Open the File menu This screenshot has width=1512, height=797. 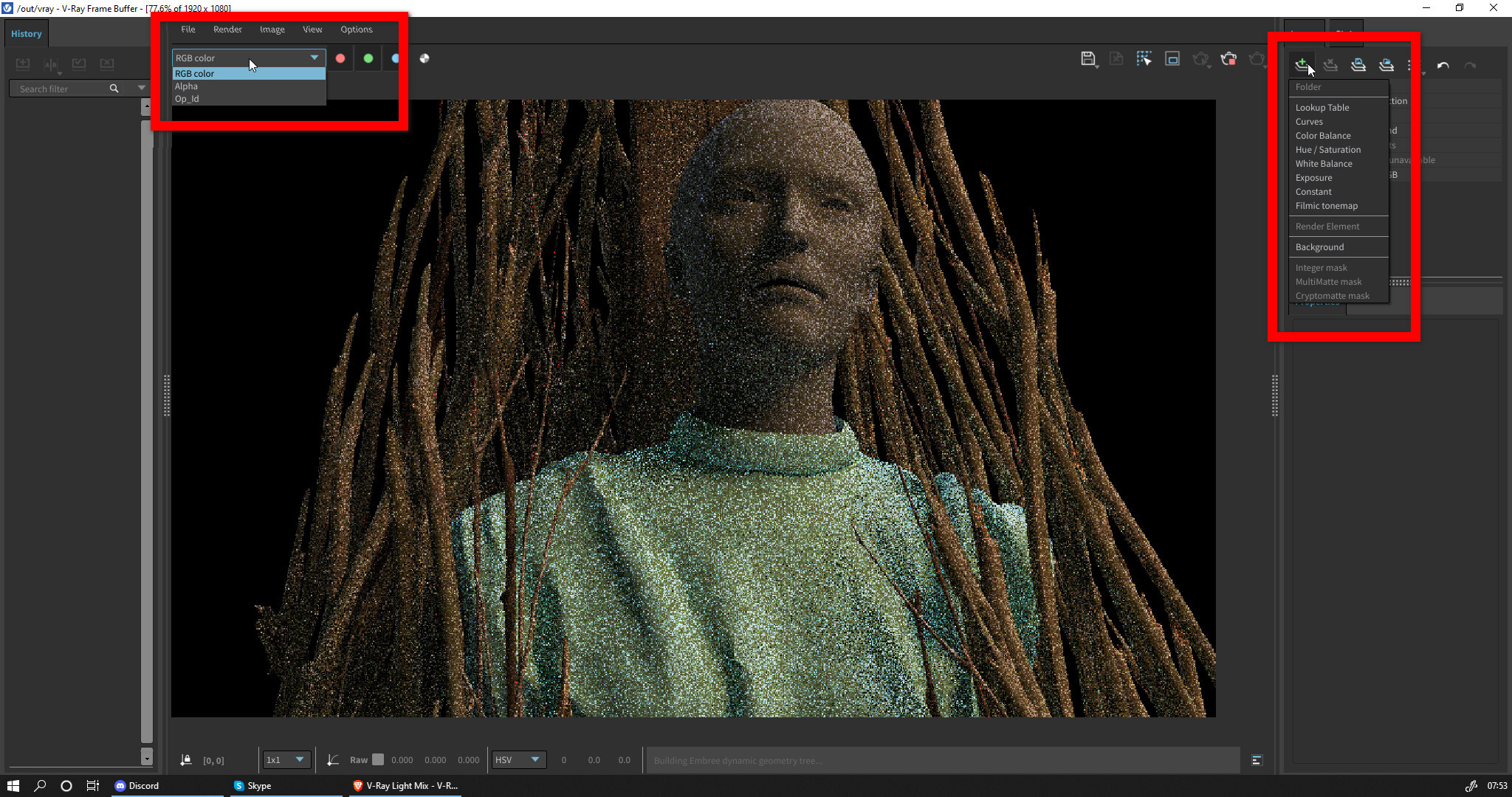click(188, 30)
